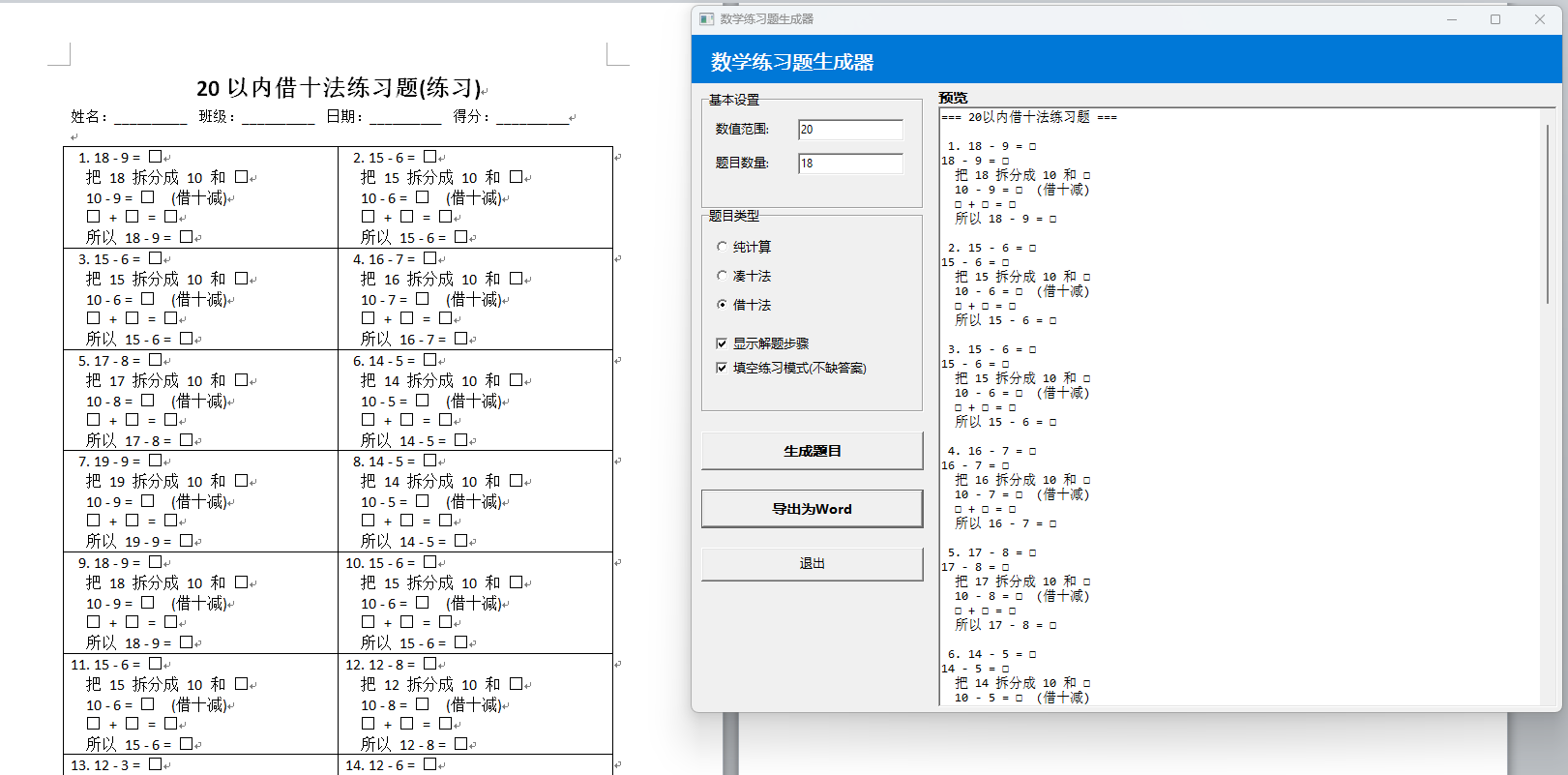
Task: Click question 1. 18 - 9 = in document
Action: coord(120,158)
